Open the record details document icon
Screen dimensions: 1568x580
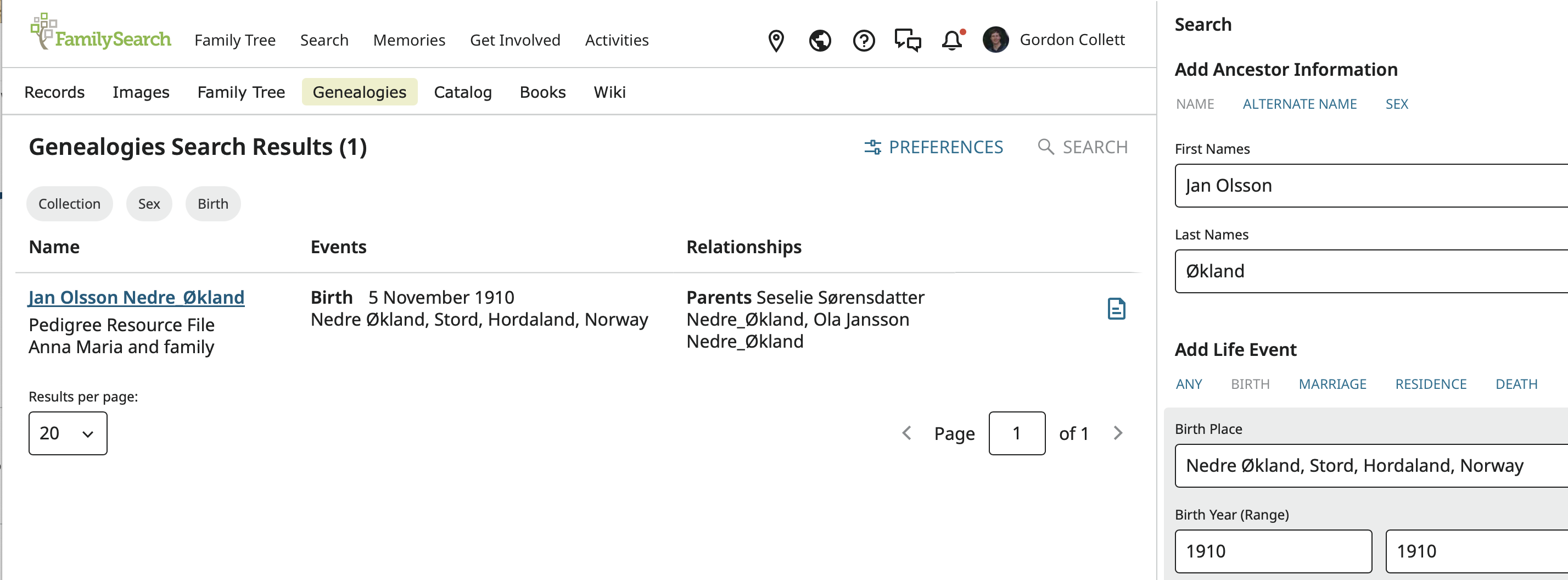pos(1116,309)
